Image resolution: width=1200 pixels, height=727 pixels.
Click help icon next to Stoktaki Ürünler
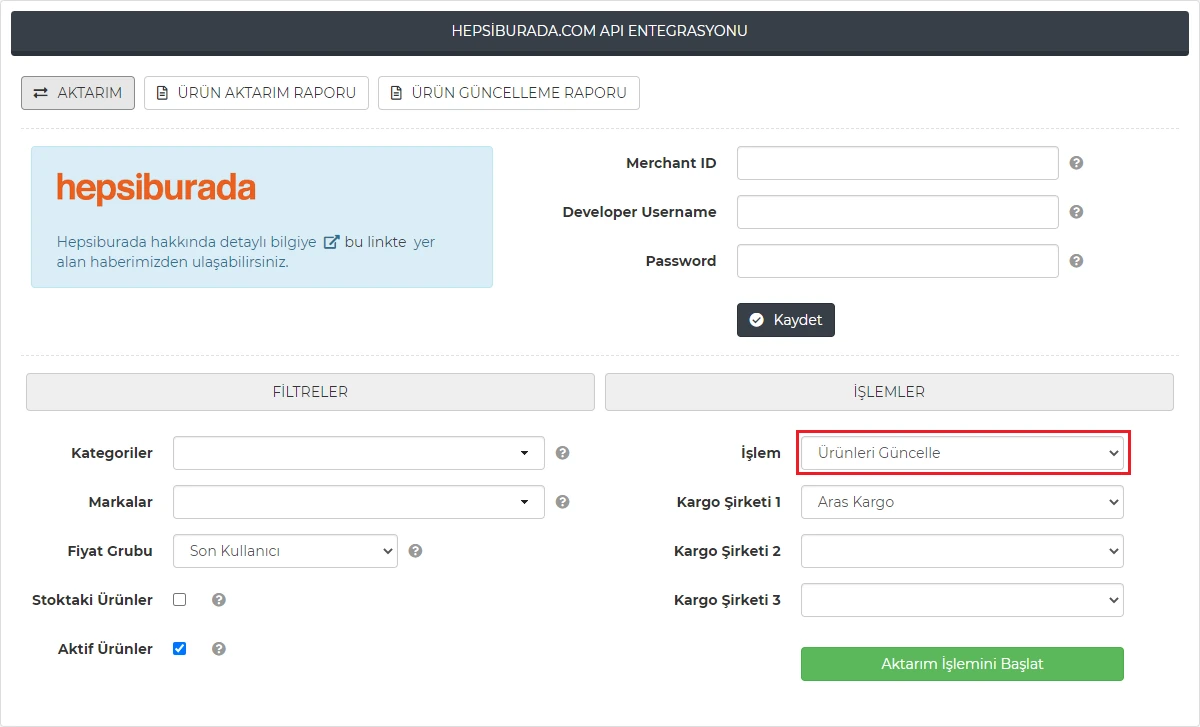218,600
